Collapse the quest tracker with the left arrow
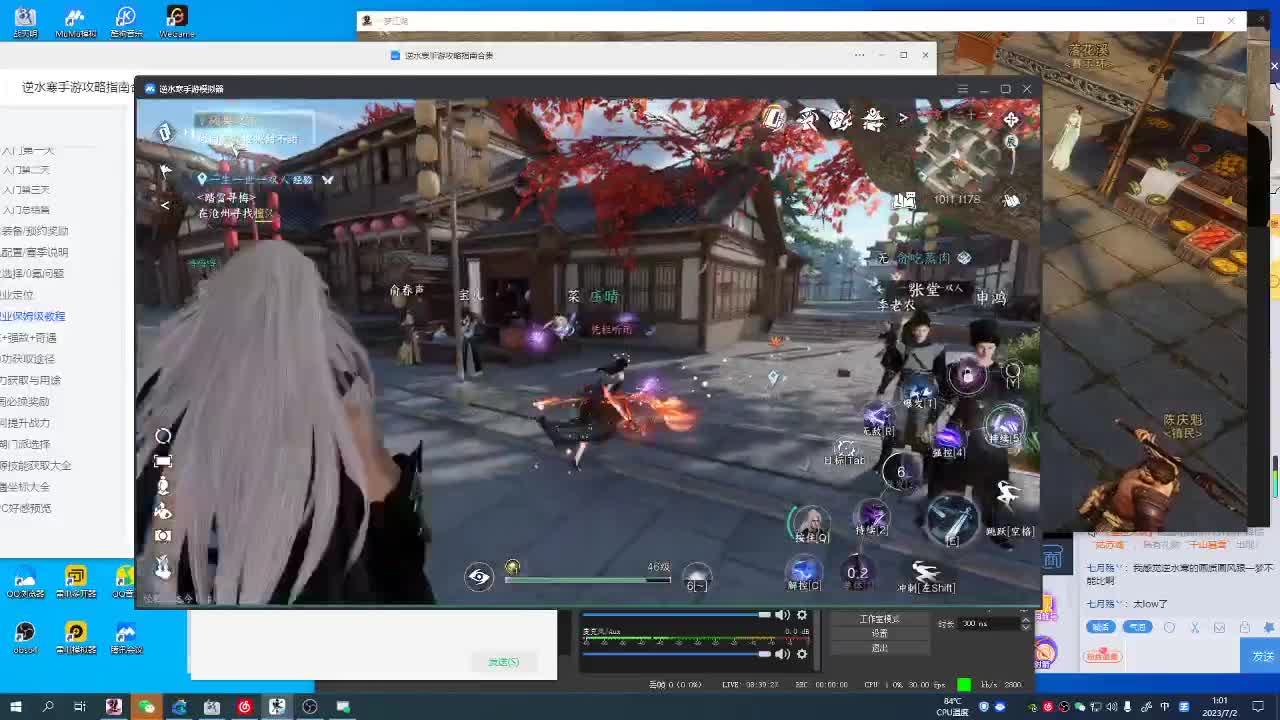The width and height of the screenshot is (1280, 720). tap(165, 205)
